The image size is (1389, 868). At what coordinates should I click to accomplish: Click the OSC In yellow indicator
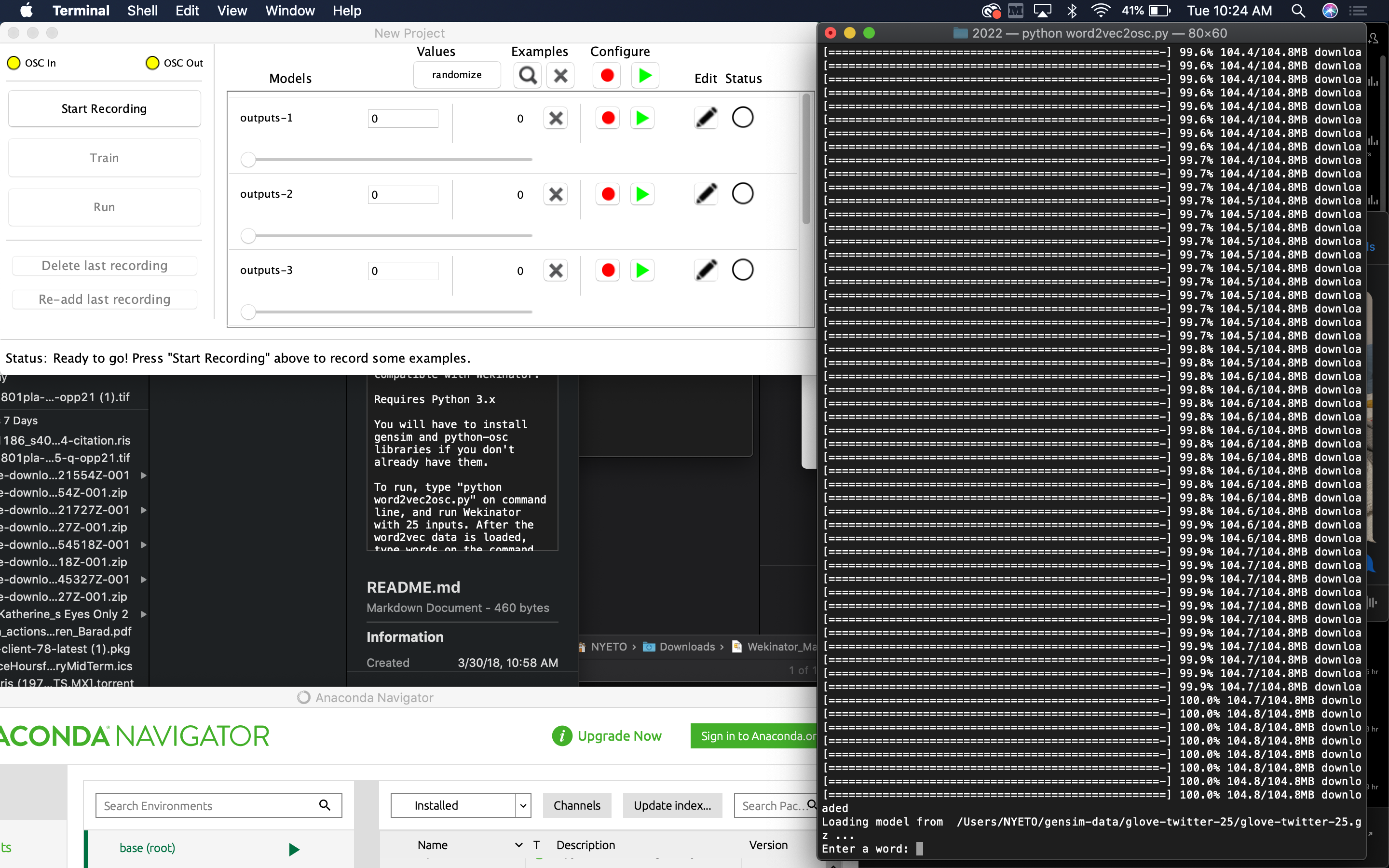[x=14, y=63]
